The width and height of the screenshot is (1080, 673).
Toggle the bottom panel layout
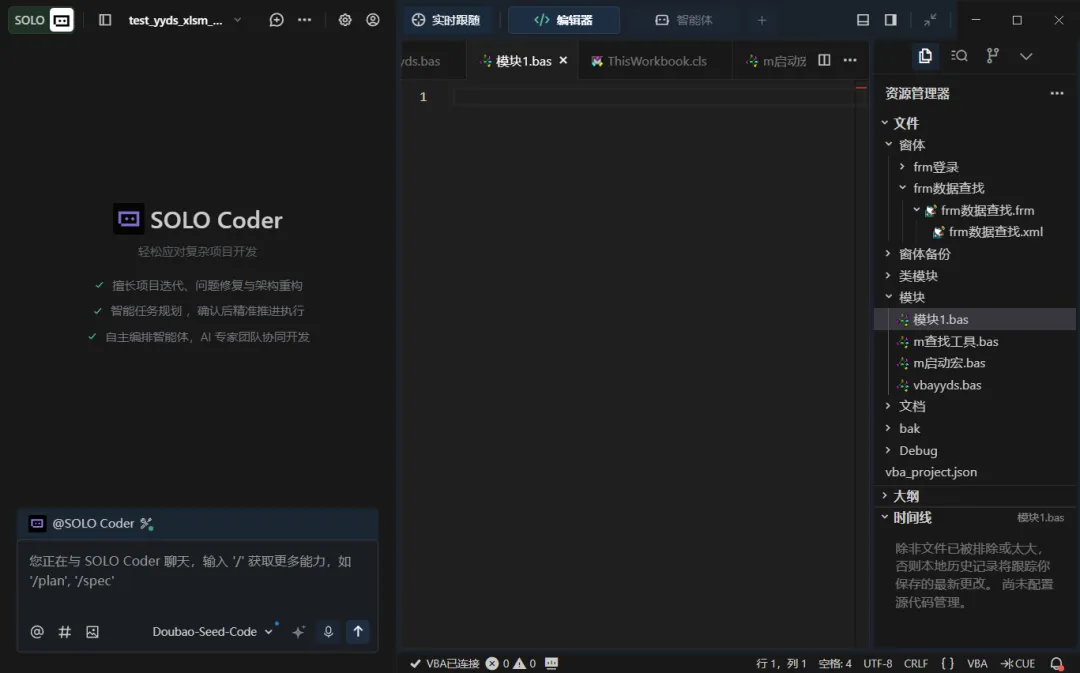(x=862, y=20)
